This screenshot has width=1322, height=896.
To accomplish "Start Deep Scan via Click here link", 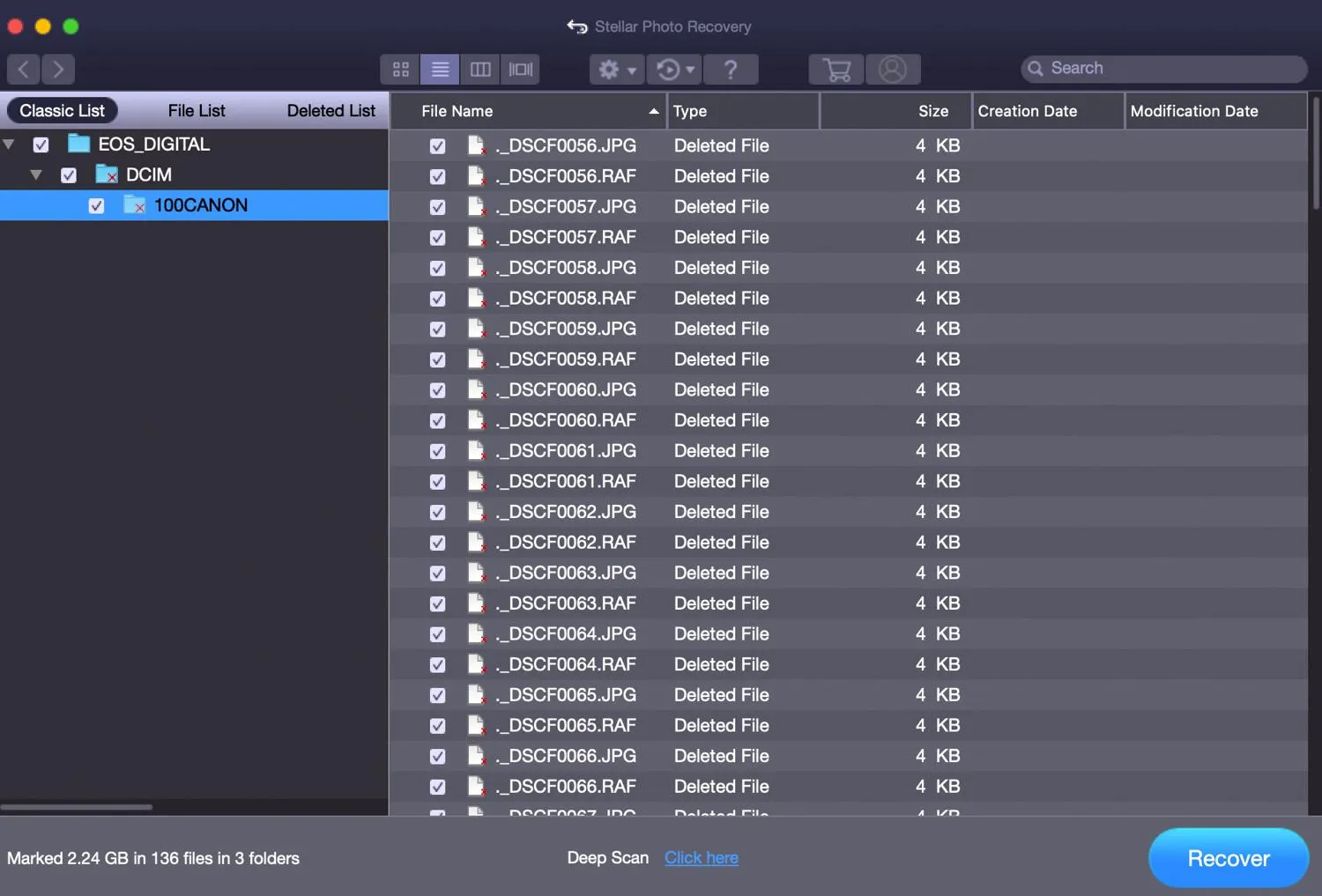I will [702, 858].
